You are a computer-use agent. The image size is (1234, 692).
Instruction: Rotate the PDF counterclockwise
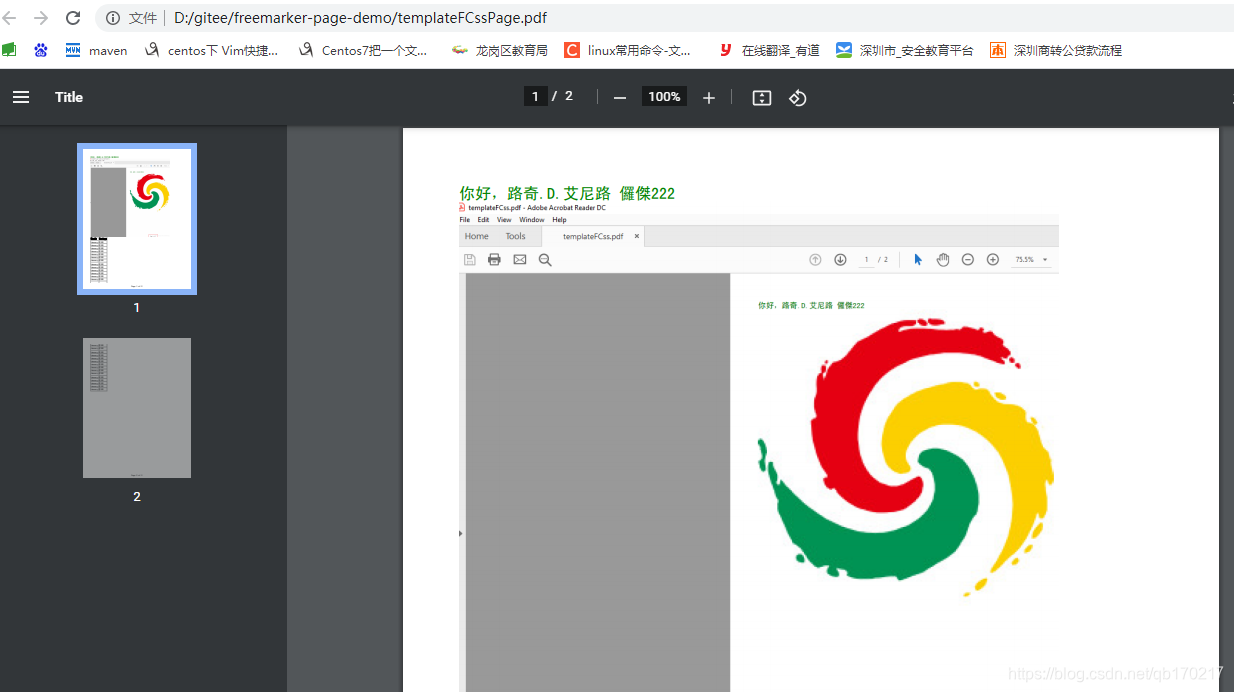click(x=797, y=97)
